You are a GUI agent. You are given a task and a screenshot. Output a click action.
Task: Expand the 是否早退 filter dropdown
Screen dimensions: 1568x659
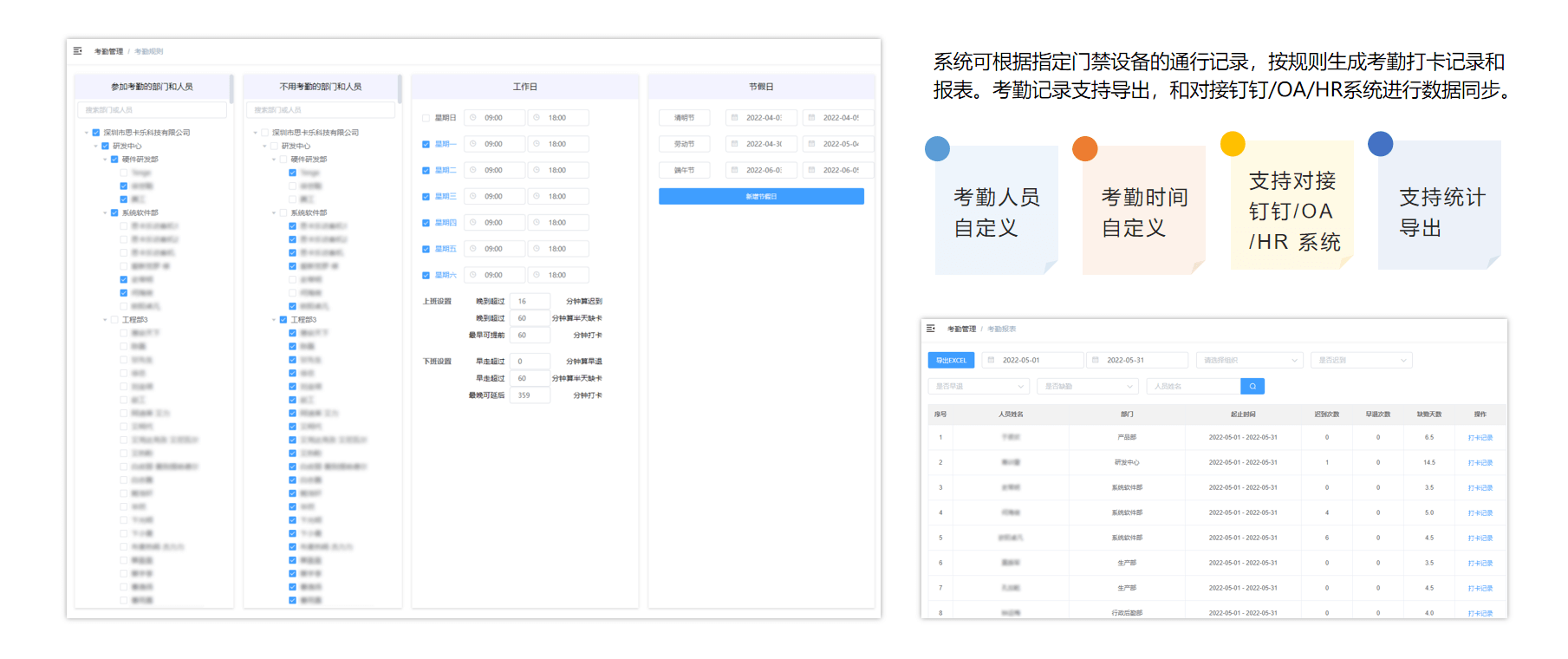[x=978, y=386]
